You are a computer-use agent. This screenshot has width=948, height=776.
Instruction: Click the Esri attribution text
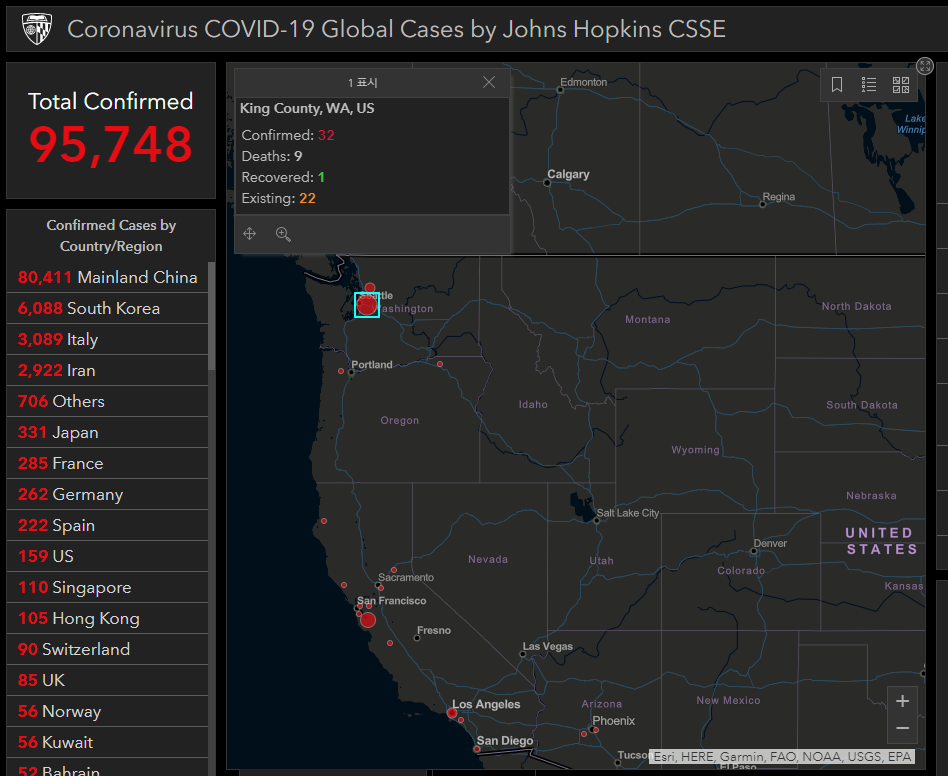[x=782, y=757]
